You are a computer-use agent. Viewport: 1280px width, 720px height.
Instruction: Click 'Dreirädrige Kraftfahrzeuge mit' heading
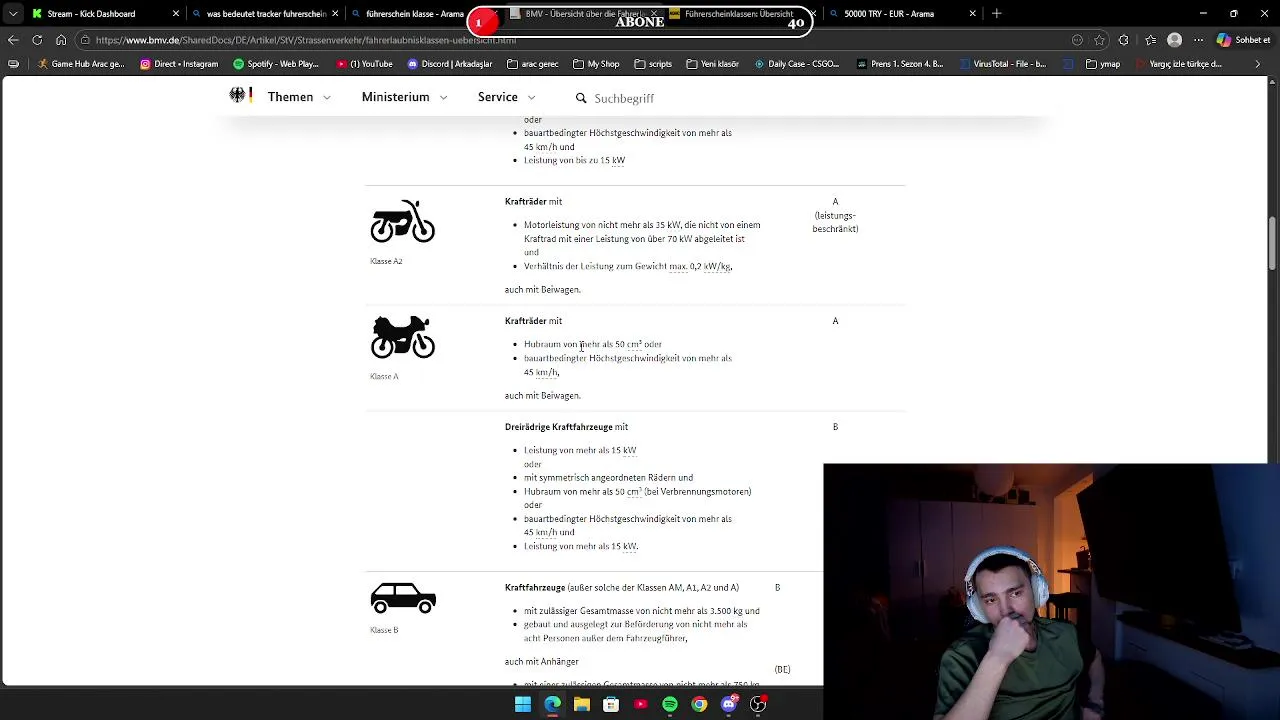click(x=566, y=427)
